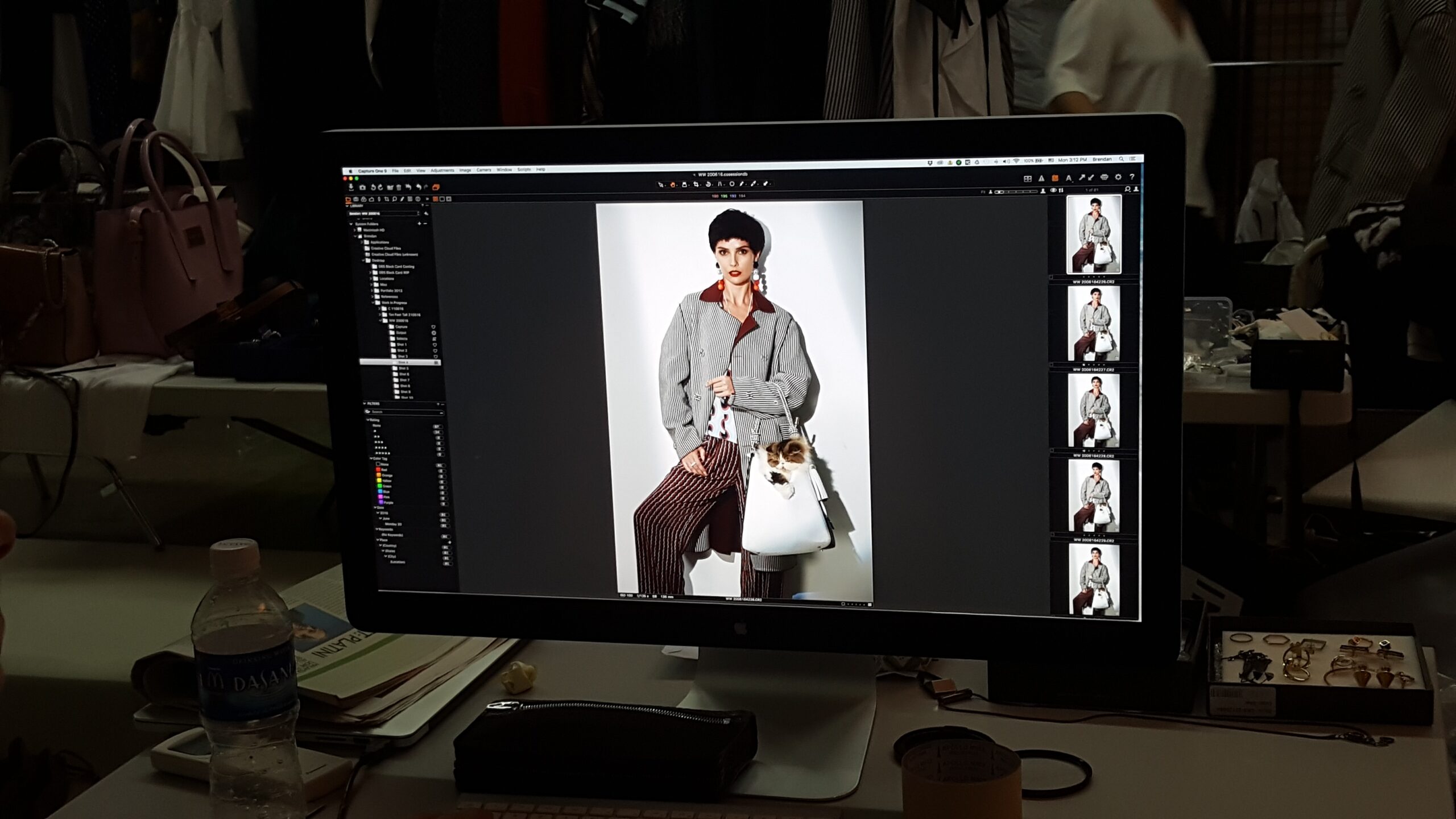This screenshot has height=819, width=1456.
Task: Select single-image viewer mode button
Action: click(x=442, y=199)
